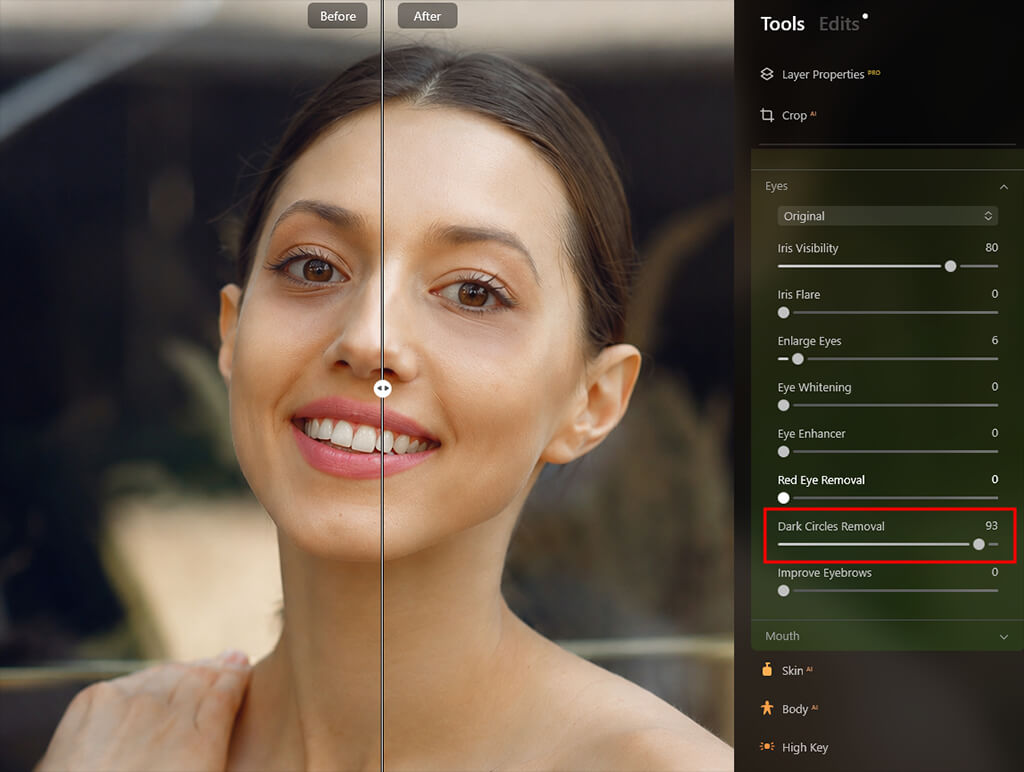Click the Iris Flare label

point(799,295)
